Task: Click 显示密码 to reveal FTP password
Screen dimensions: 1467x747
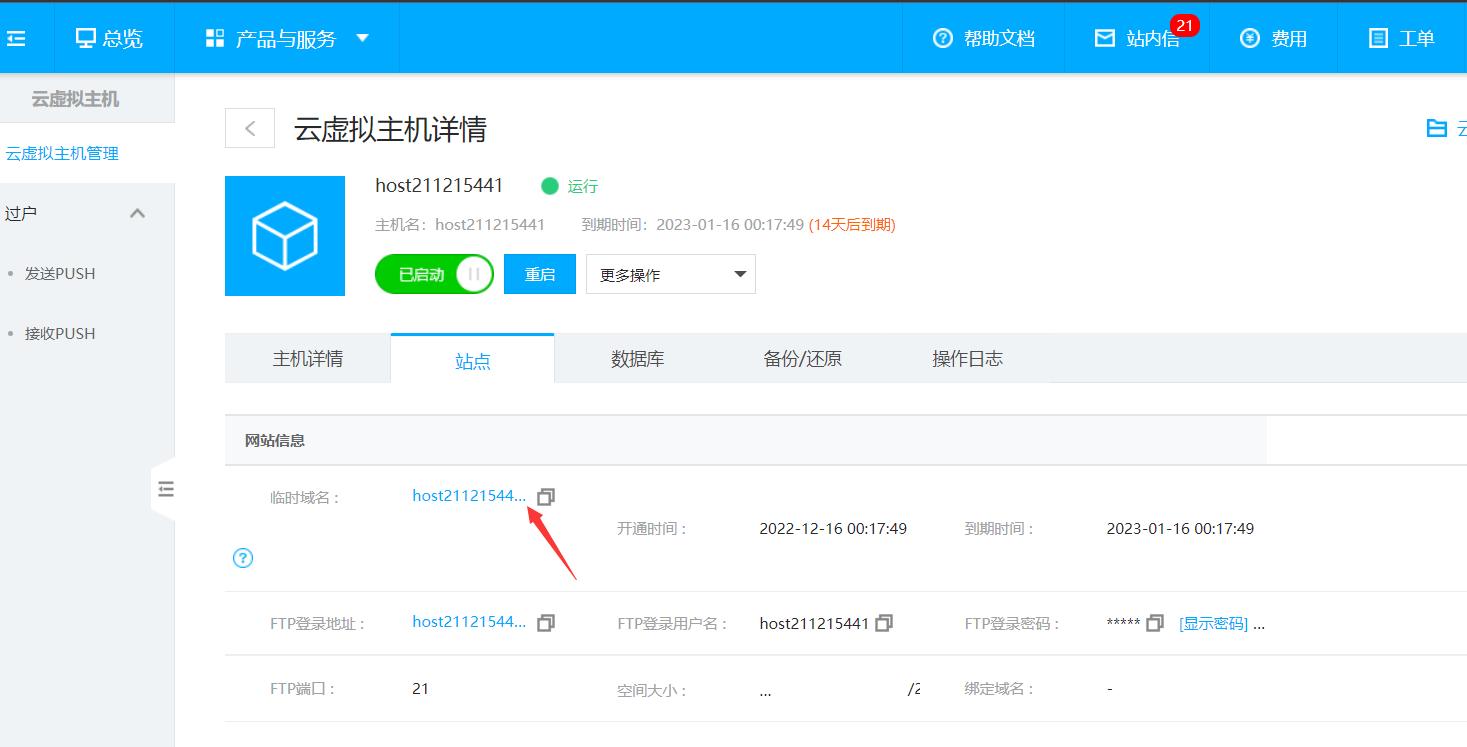Action: pos(1212,622)
